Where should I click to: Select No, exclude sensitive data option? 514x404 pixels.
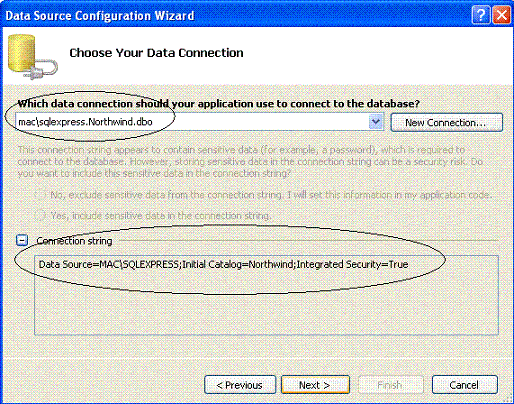point(39,195)
